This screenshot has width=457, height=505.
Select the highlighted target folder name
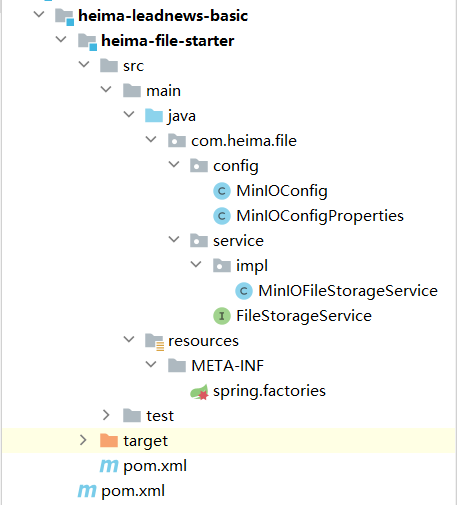[145, 442]
